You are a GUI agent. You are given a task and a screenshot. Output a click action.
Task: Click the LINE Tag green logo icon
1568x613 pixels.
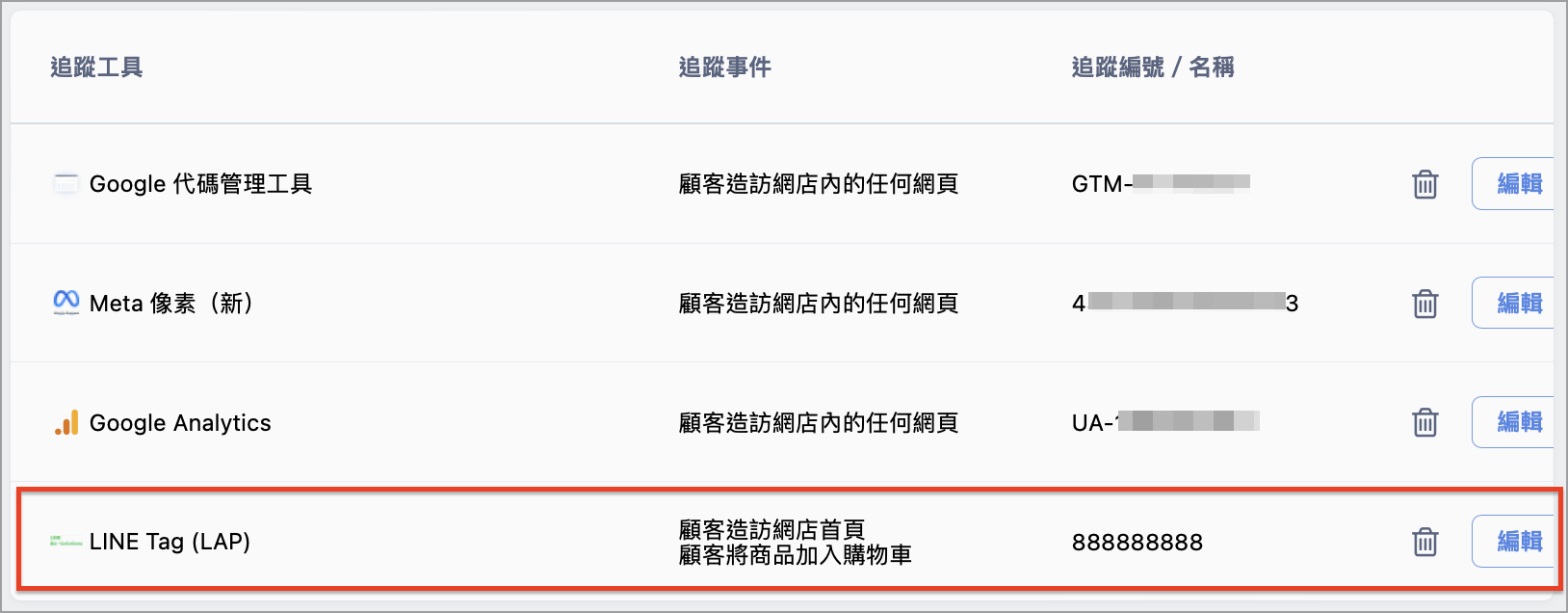click(x=65, y=542)
